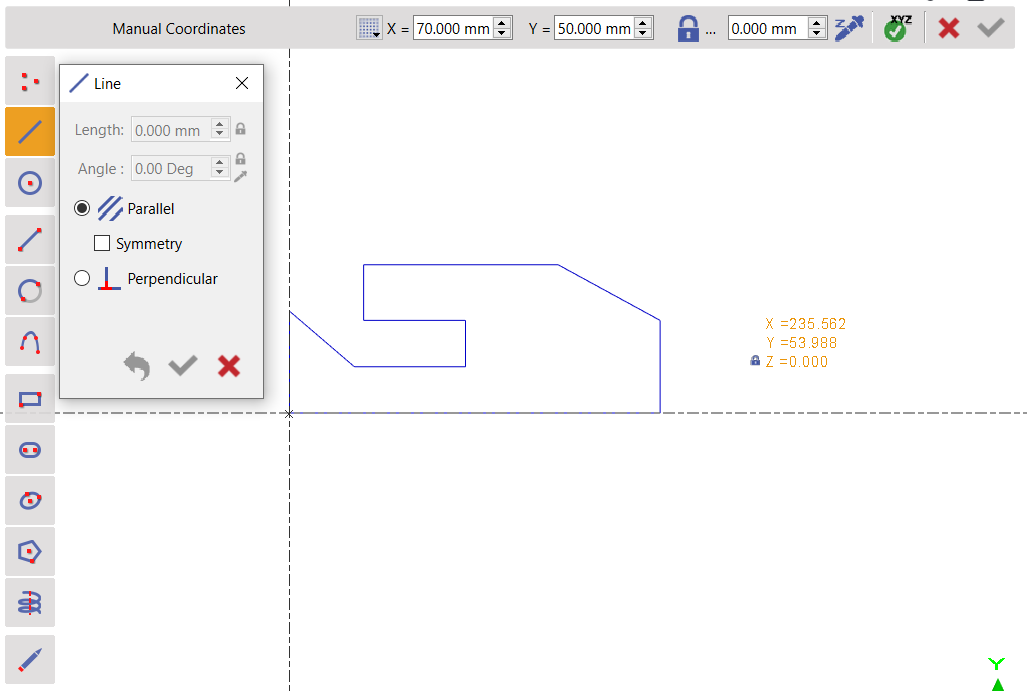Cancel the Line panel with red X
Screen dimensions: 1027x691
coord(229,366)
